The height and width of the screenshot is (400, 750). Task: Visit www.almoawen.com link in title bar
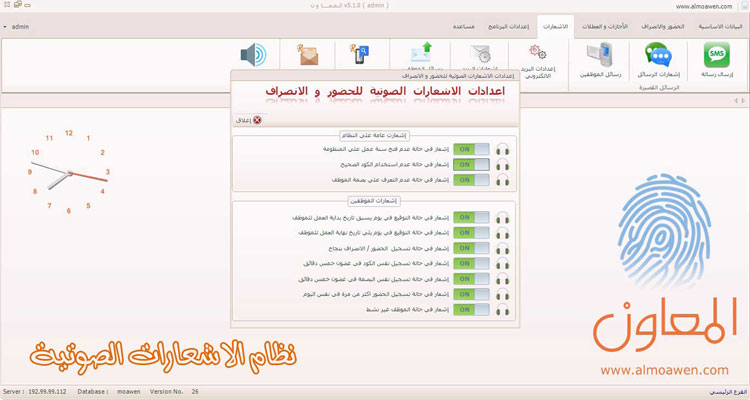(704, 6)
